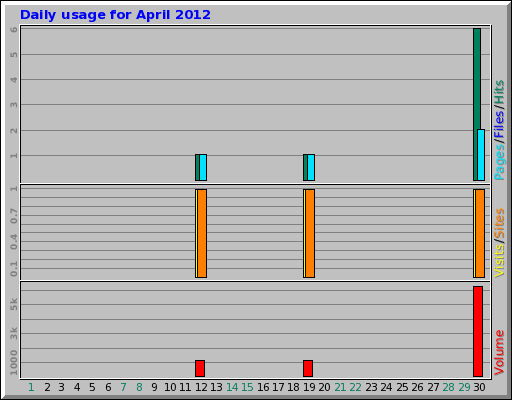Screen dimensions: 512x400
Task: Click the orange Sites bar for day 30
Action: pos(480,233)
